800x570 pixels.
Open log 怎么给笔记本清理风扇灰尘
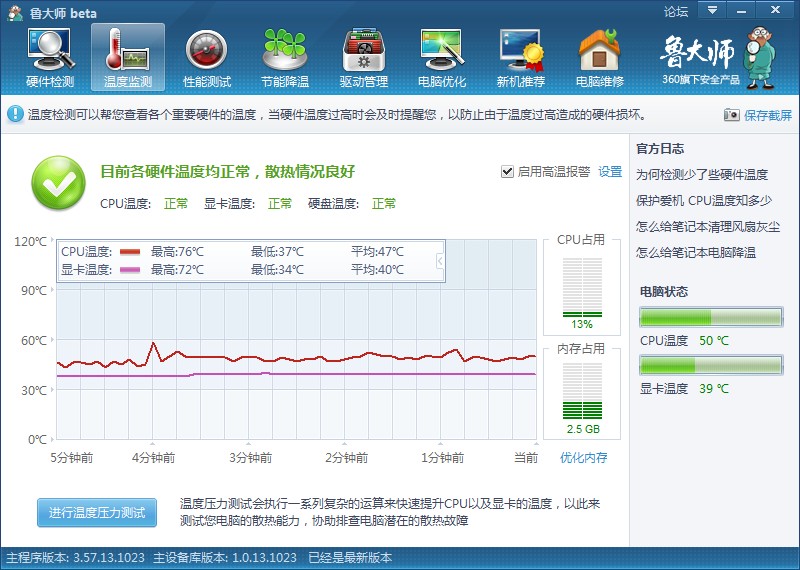[x=708, y=226]
